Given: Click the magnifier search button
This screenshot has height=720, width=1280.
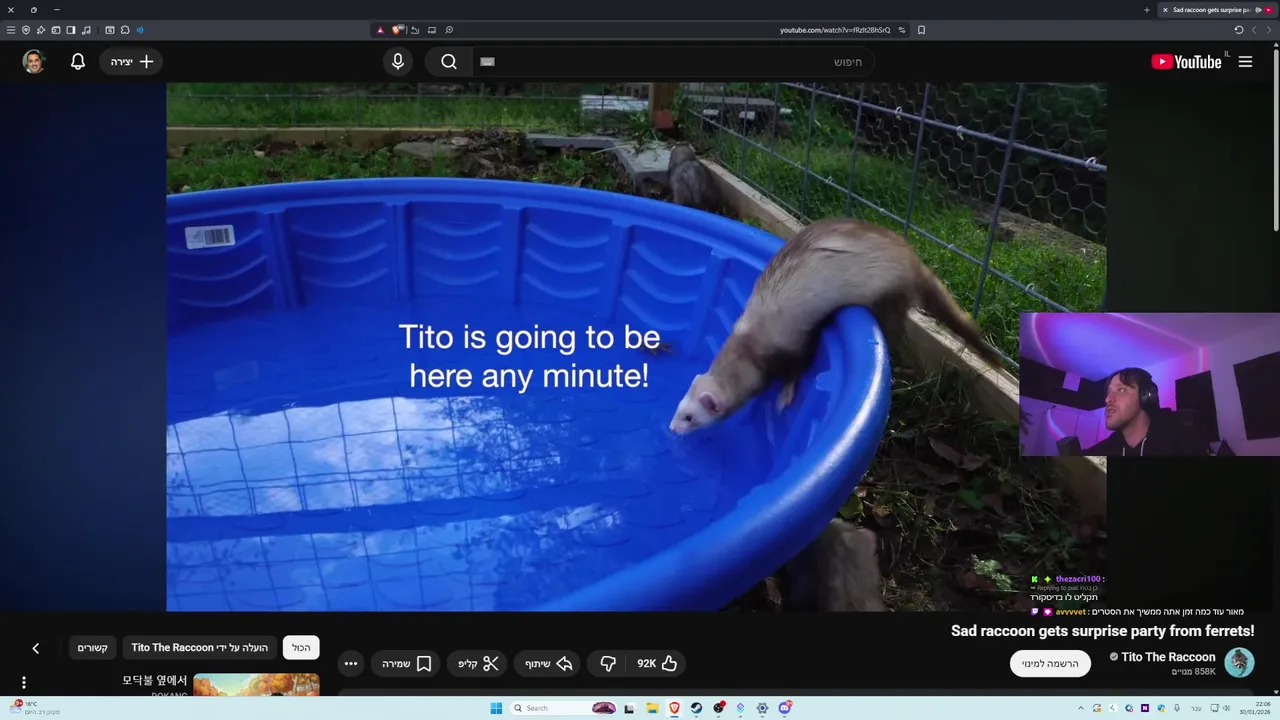Looking at the screenshot, I should tap(449, 62).
